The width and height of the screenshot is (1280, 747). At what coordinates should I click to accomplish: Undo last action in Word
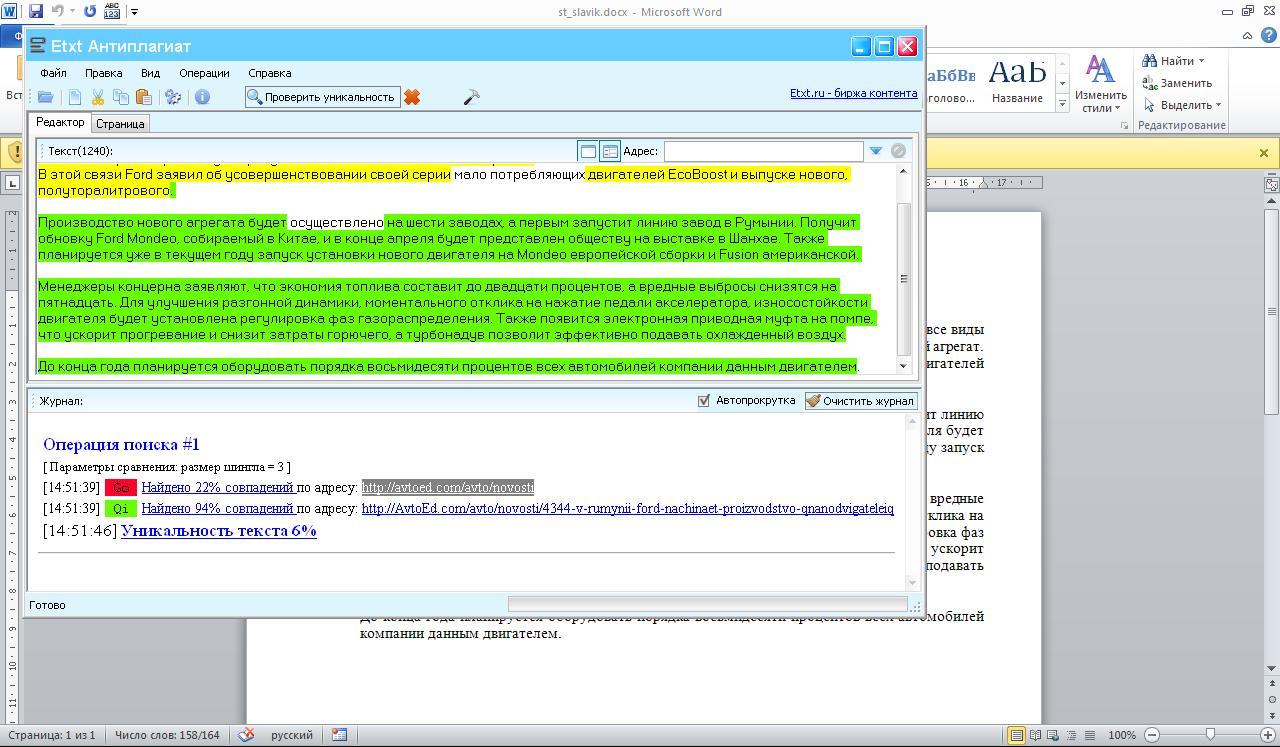(x=58, y=12)
